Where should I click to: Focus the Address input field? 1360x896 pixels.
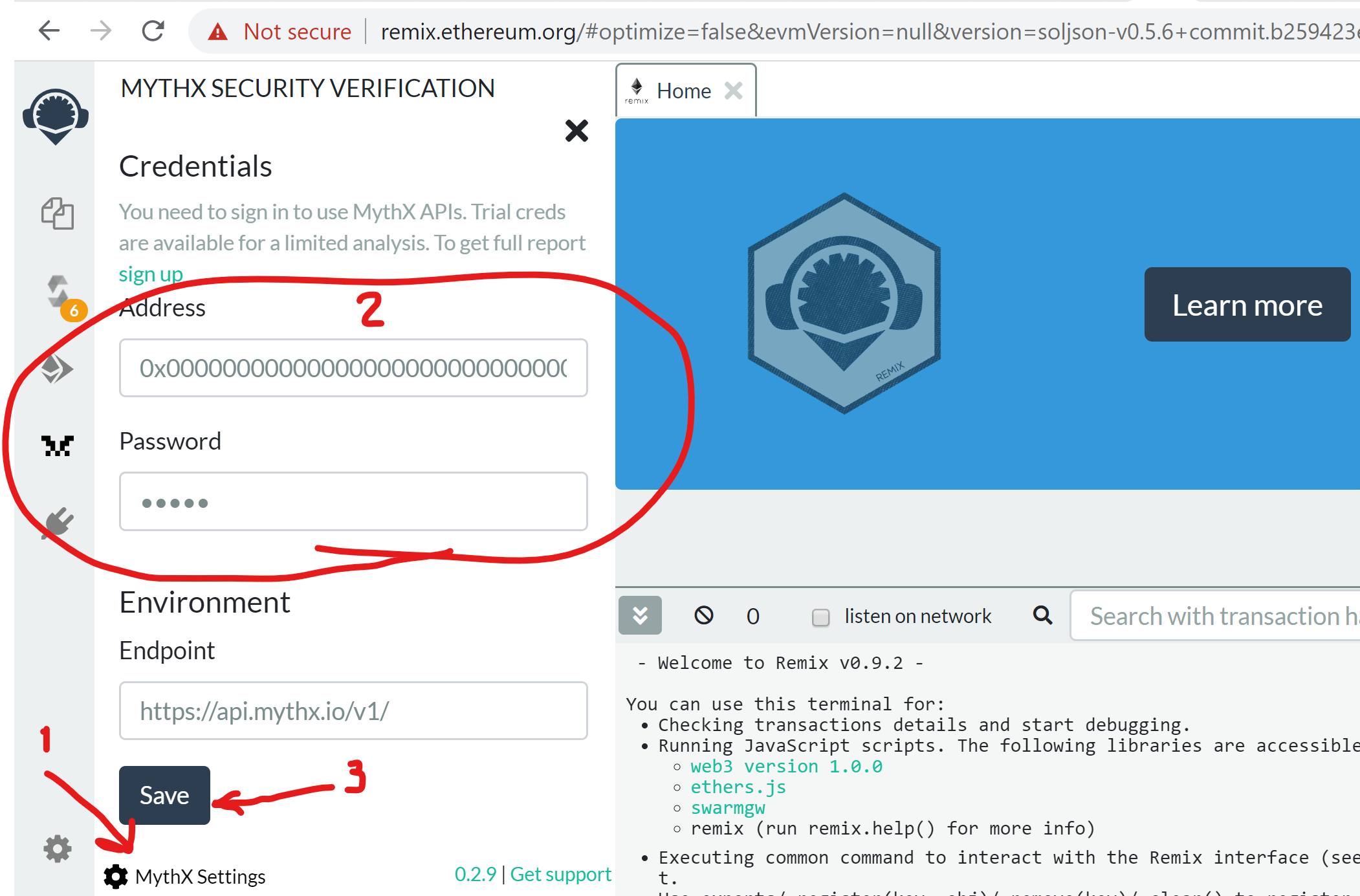[x=353, y=367]
